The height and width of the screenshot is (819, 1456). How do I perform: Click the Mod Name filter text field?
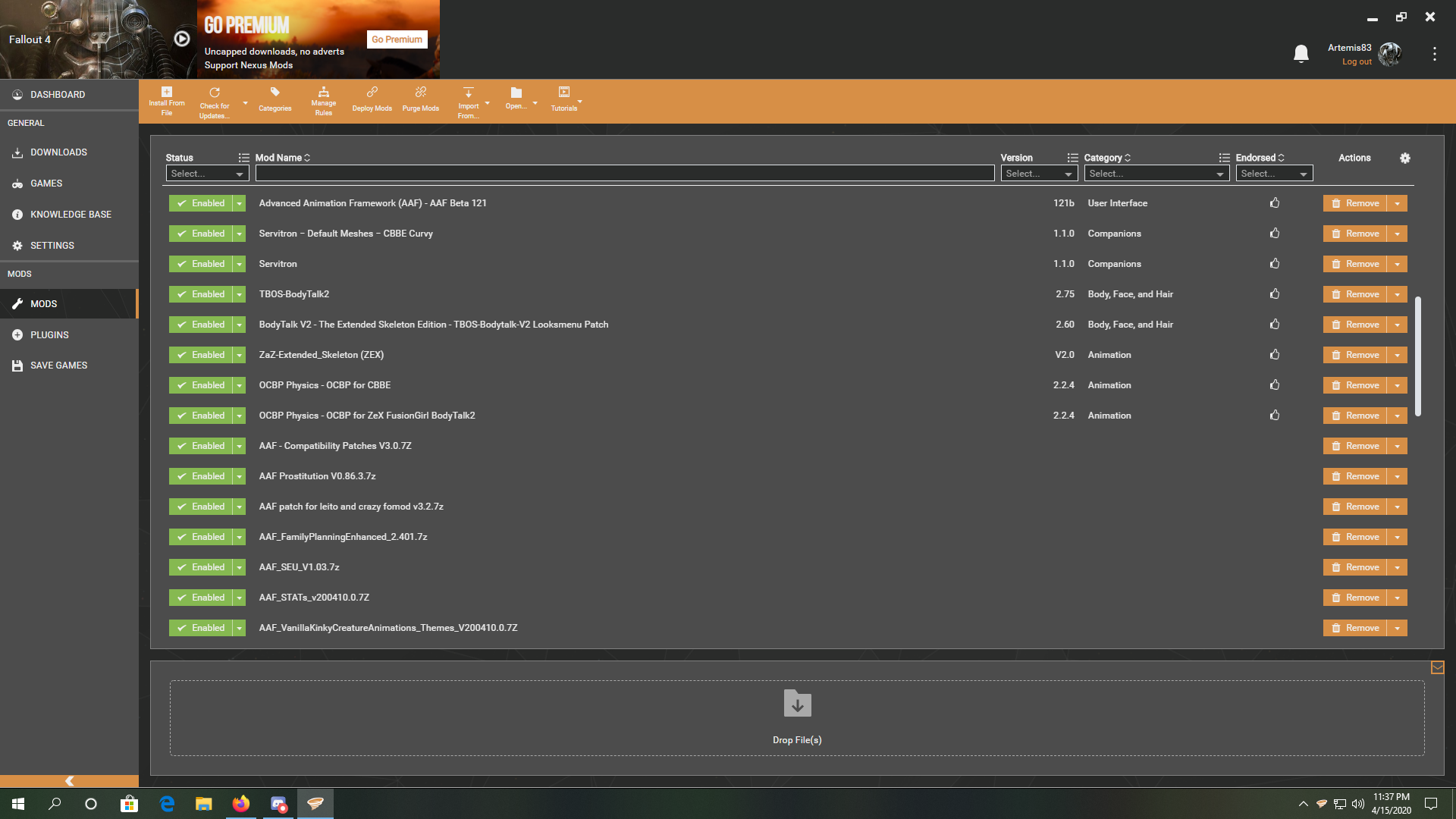point(625,174)
